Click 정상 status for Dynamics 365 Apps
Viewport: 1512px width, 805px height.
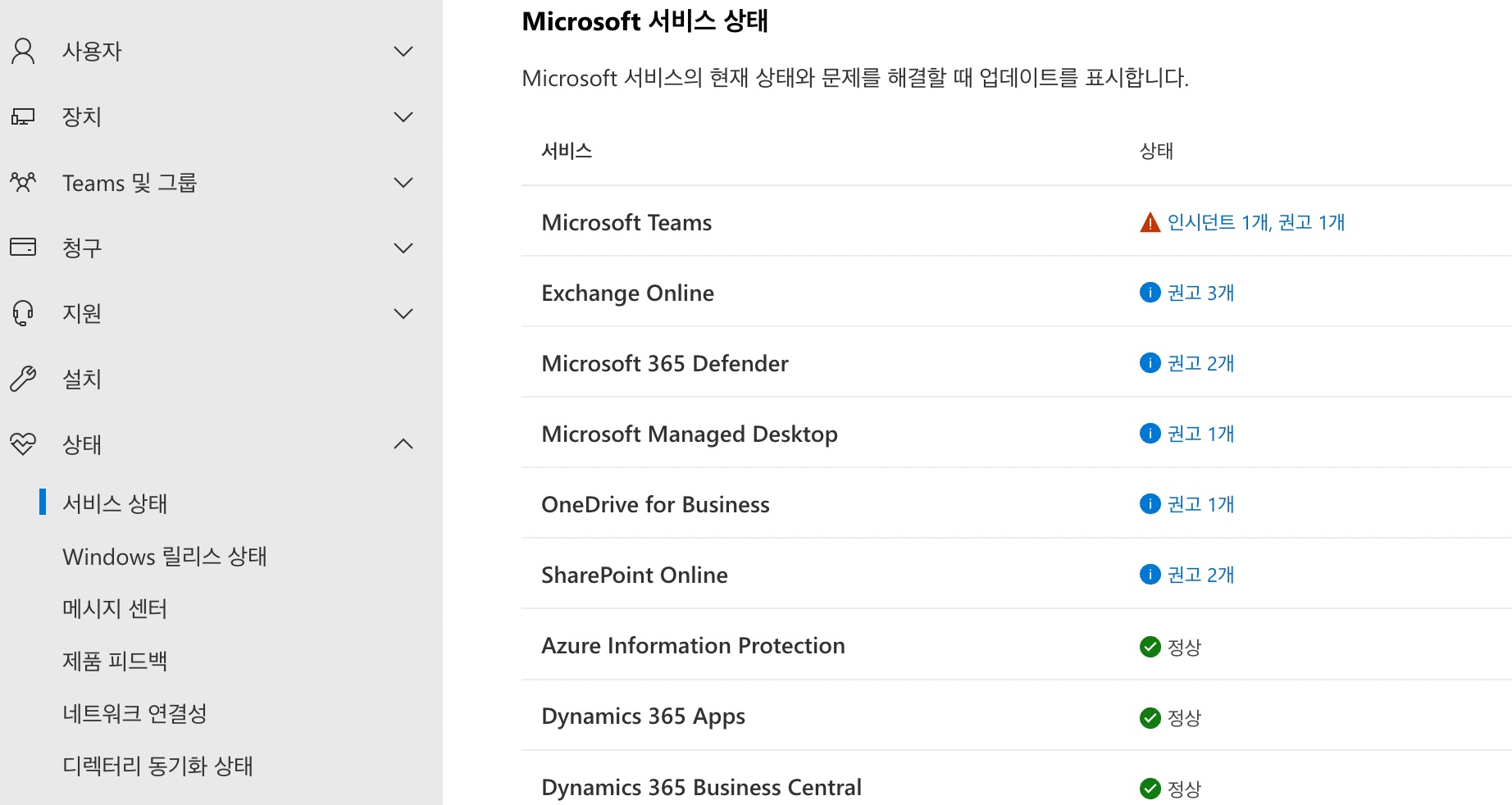click(x=1184, y=717)
